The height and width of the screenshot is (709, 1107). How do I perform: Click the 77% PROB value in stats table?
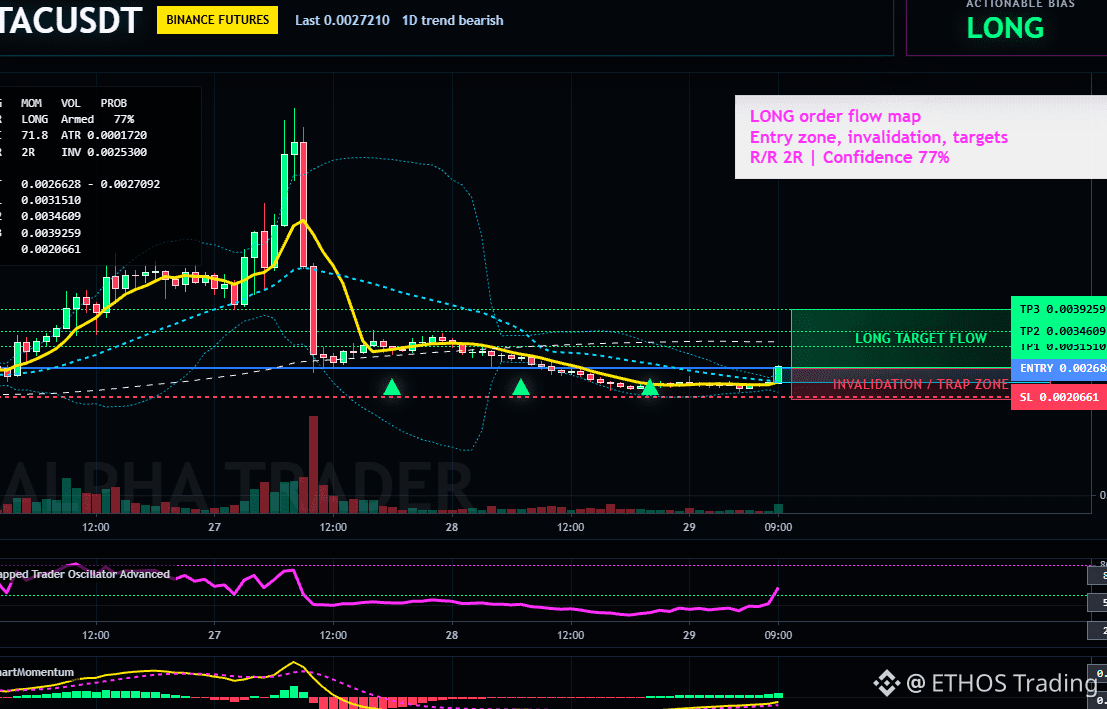(x=124, y=119)
